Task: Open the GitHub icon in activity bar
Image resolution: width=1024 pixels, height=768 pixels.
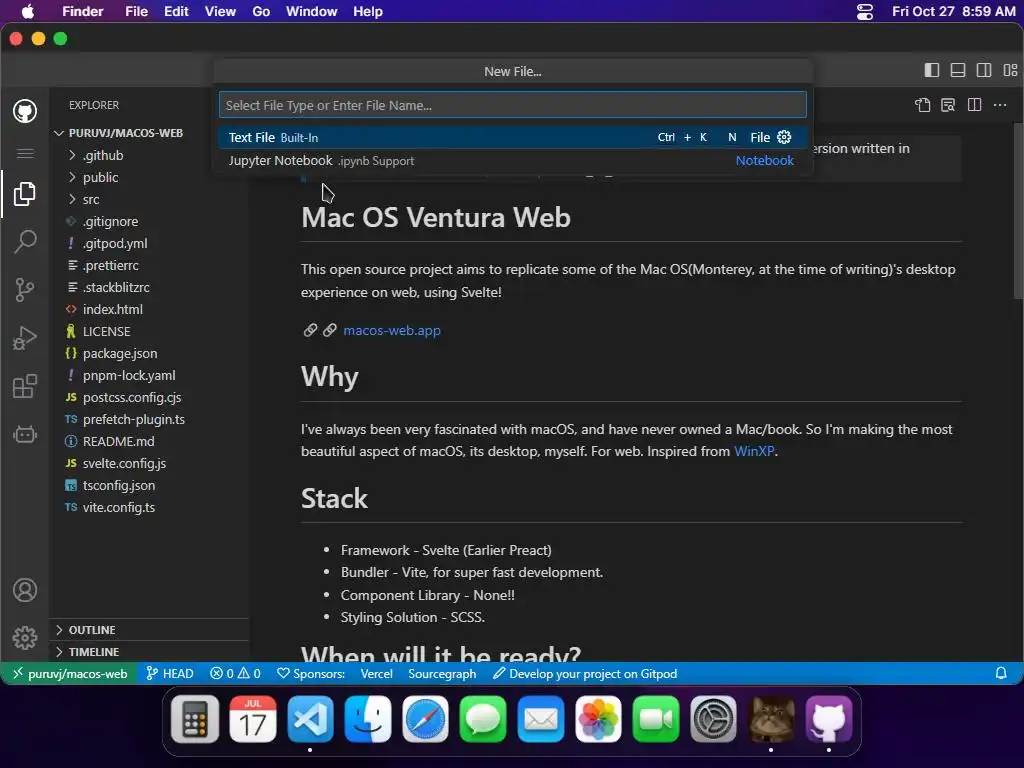Action: coord(25,111)
